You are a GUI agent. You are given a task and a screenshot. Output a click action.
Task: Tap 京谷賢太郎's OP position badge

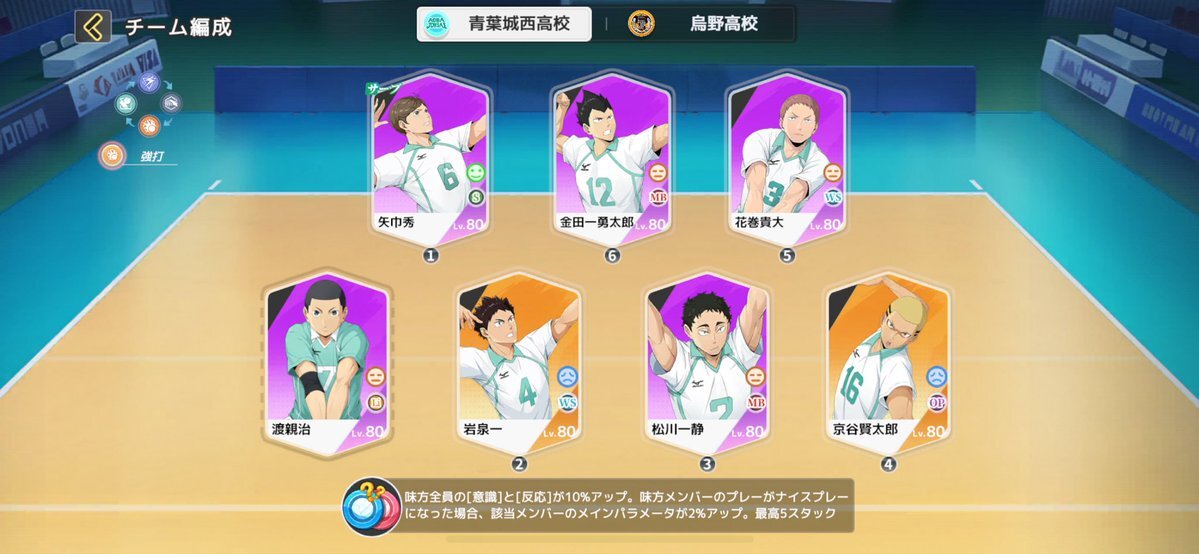click(937, 402)
